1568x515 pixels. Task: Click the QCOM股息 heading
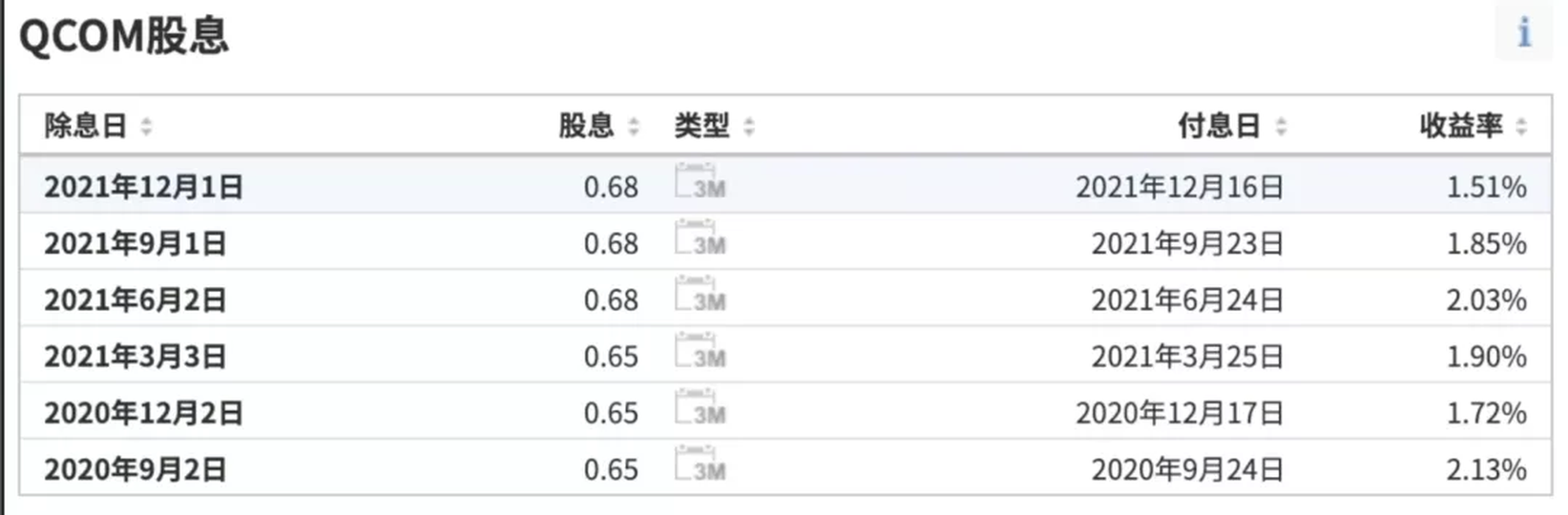(x=124, y=36)
